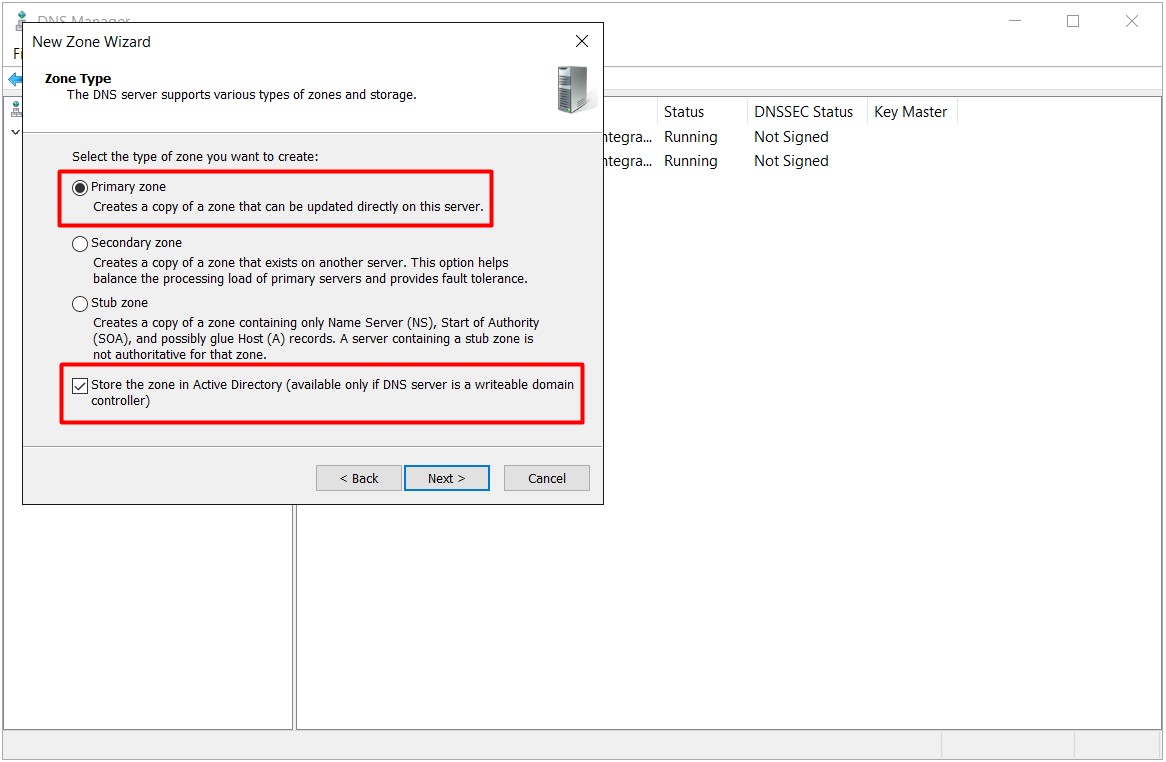Viewport: 1166px width, 762px height.
Task: Click the server icon in wizard header
Action: pos(576,89)
